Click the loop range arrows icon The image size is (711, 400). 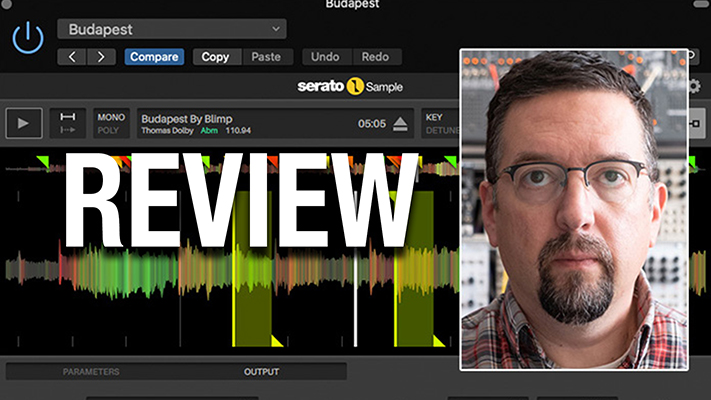pyautogui.click(x=67, y=123)
